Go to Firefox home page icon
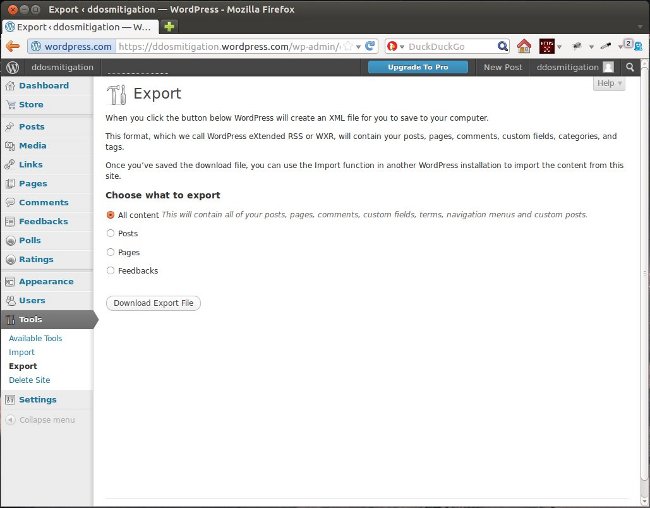Image resolution: width=650 pixels, height=508 pixels. [x=524, y=46]
